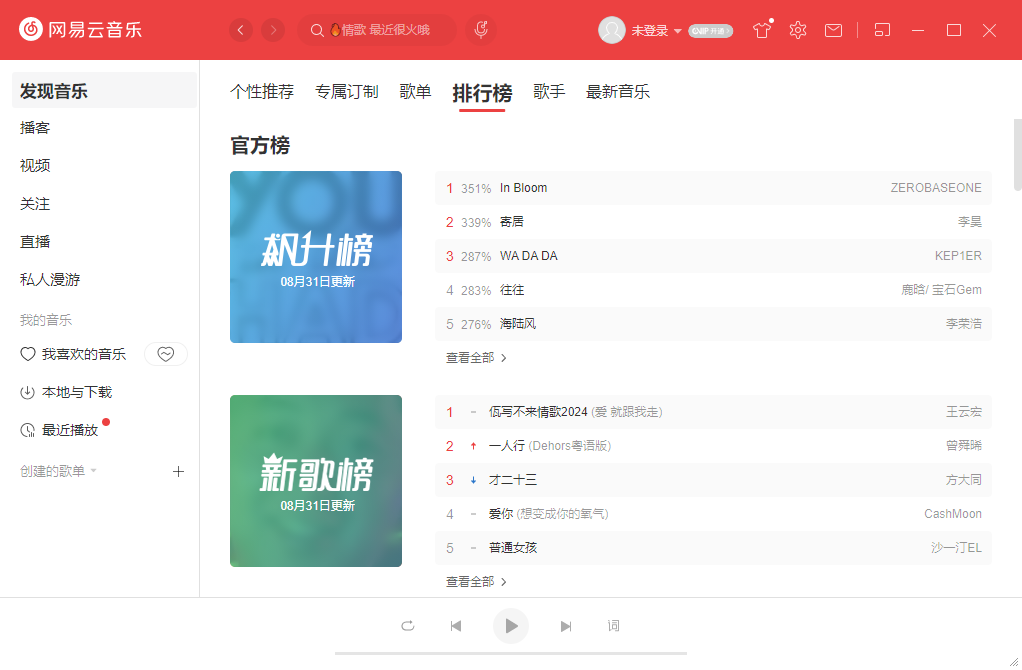1022x670 pixels.
Task: Open the theme skin gift icon
Action: pyautogui.click(x=761, y=31)
